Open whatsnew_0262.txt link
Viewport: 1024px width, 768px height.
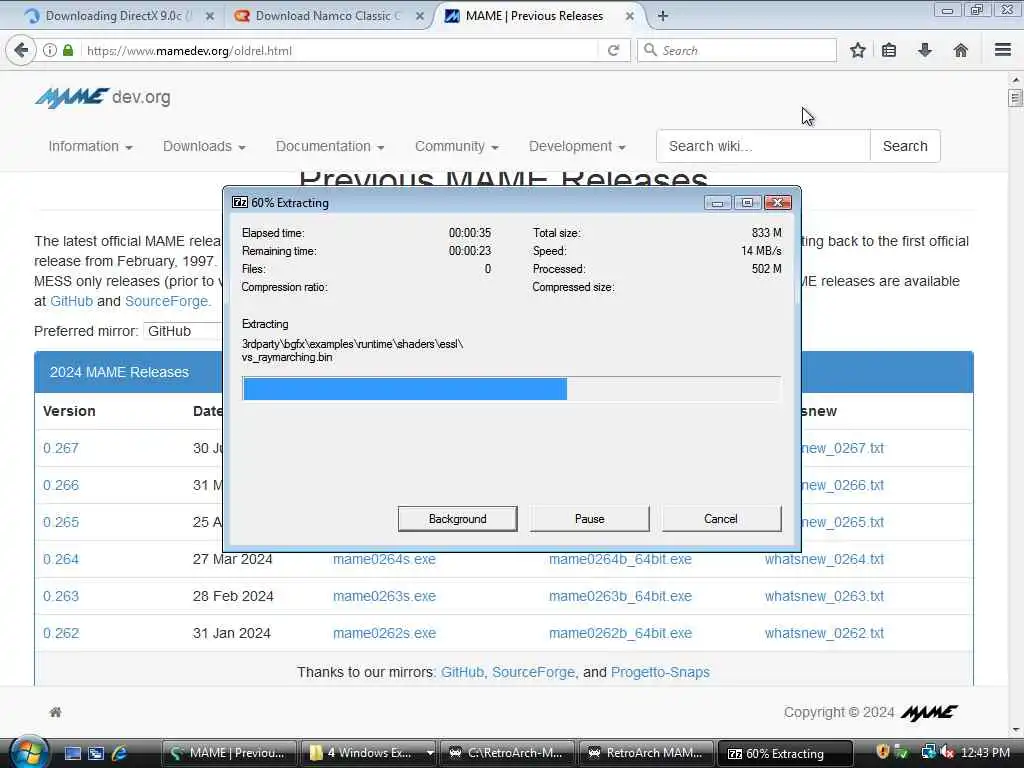[824, 633]
